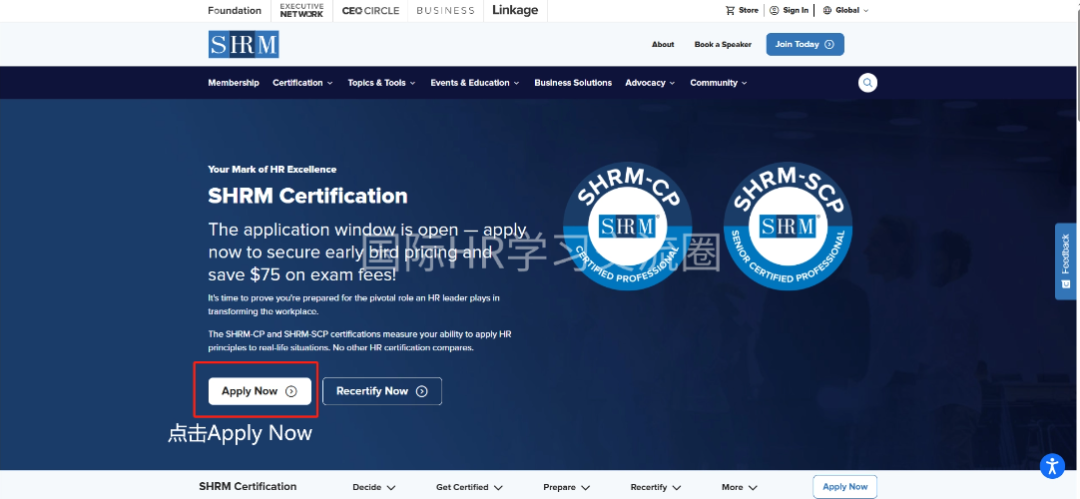The height and width of the screenshot is (499, 1080).
Task: Open Book a Speaker link
Action: pyautogui.click(x=723, y=44)
